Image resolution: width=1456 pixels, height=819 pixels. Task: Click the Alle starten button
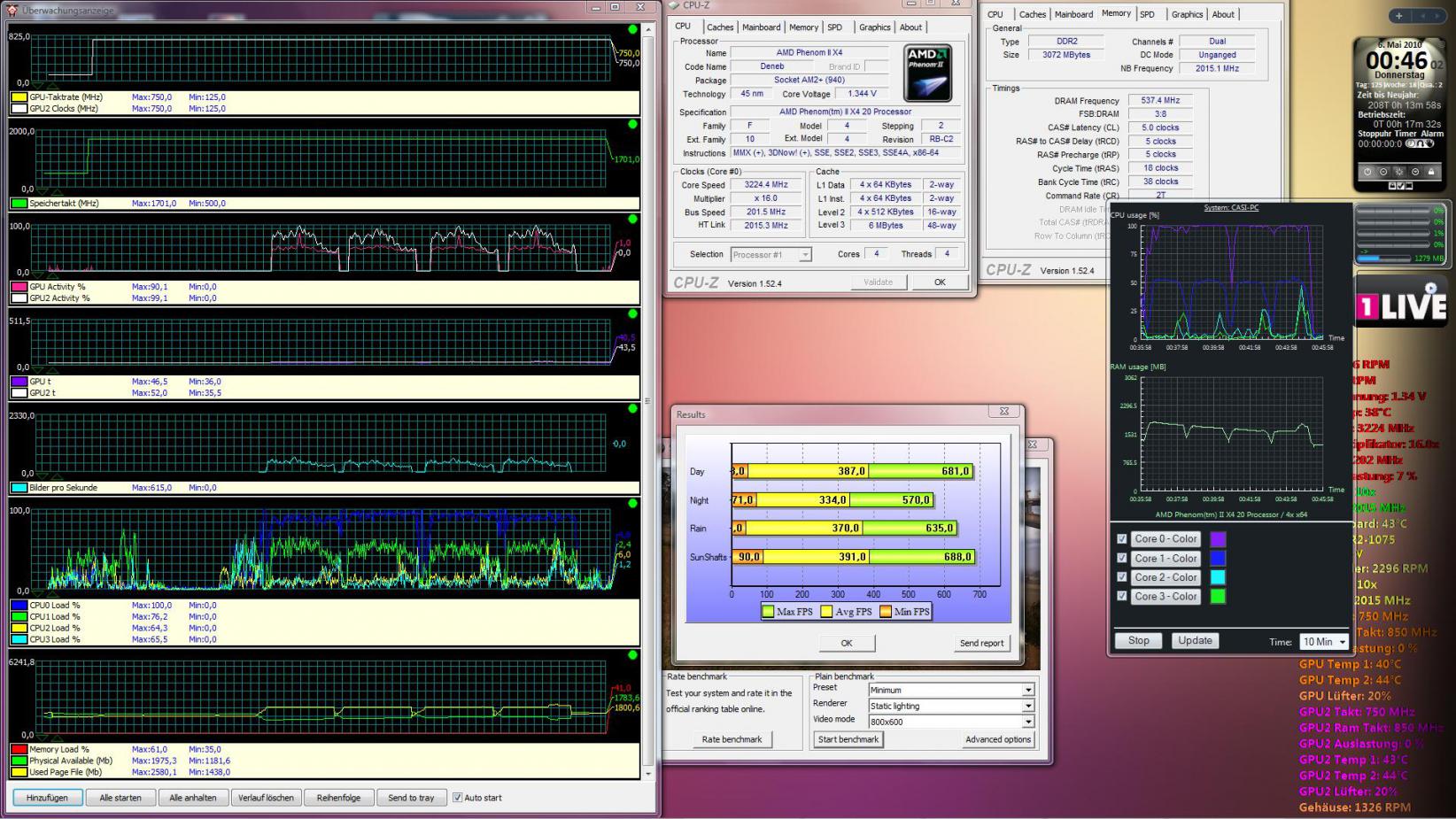pyautogui.click(x=120, y=798)
